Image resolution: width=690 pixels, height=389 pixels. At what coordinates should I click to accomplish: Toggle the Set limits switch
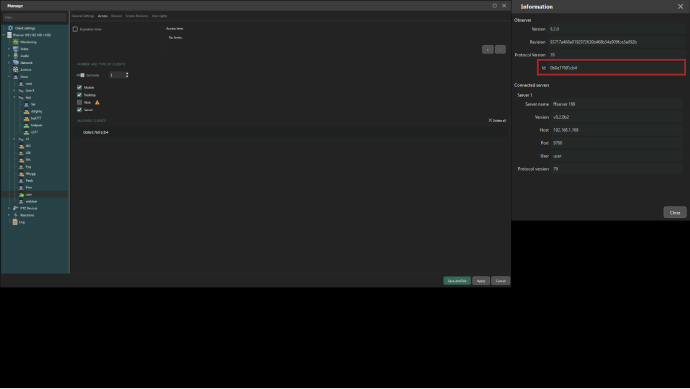point(81,75)
